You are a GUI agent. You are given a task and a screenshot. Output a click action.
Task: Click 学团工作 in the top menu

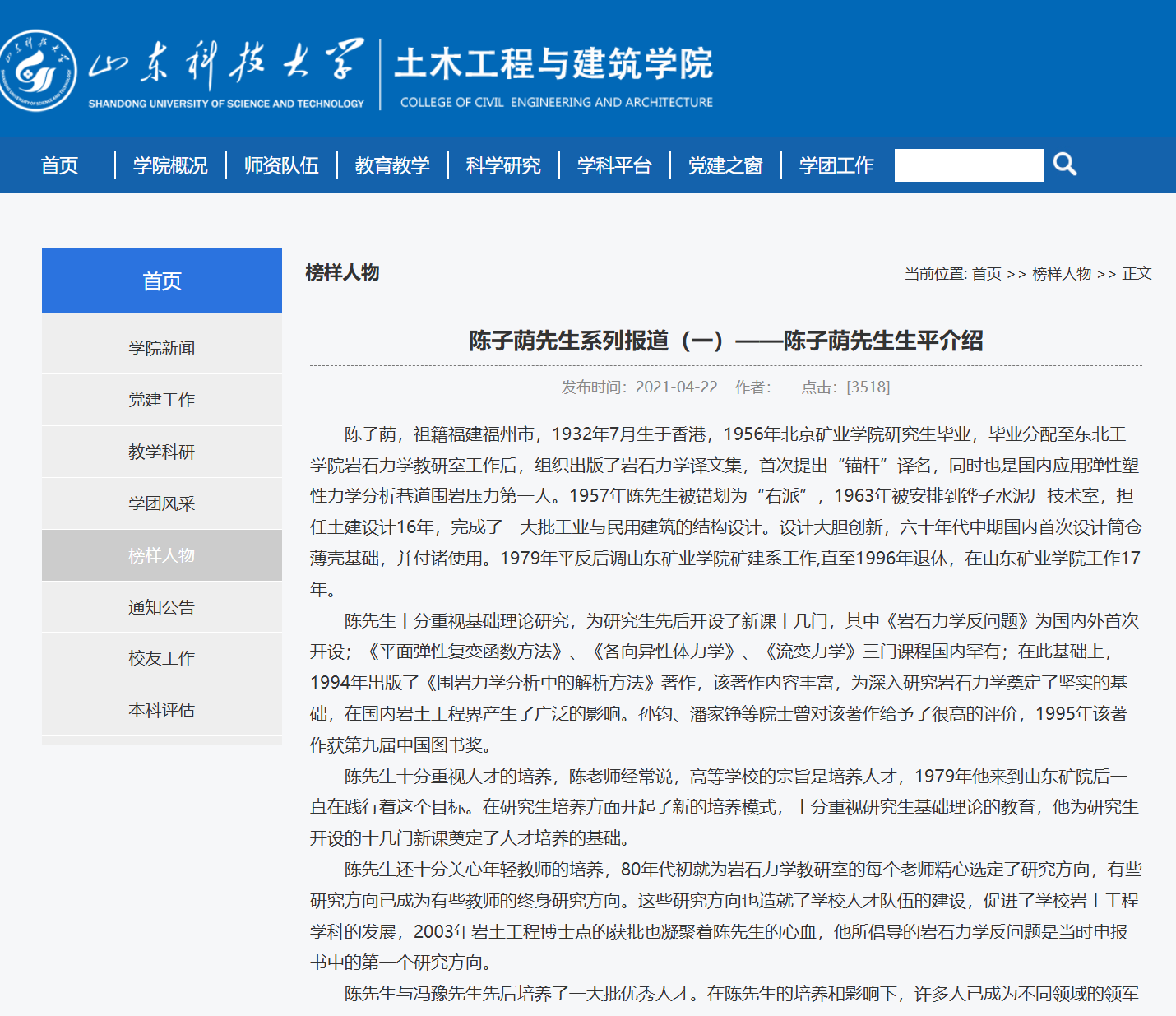click(x=836, y=165)
